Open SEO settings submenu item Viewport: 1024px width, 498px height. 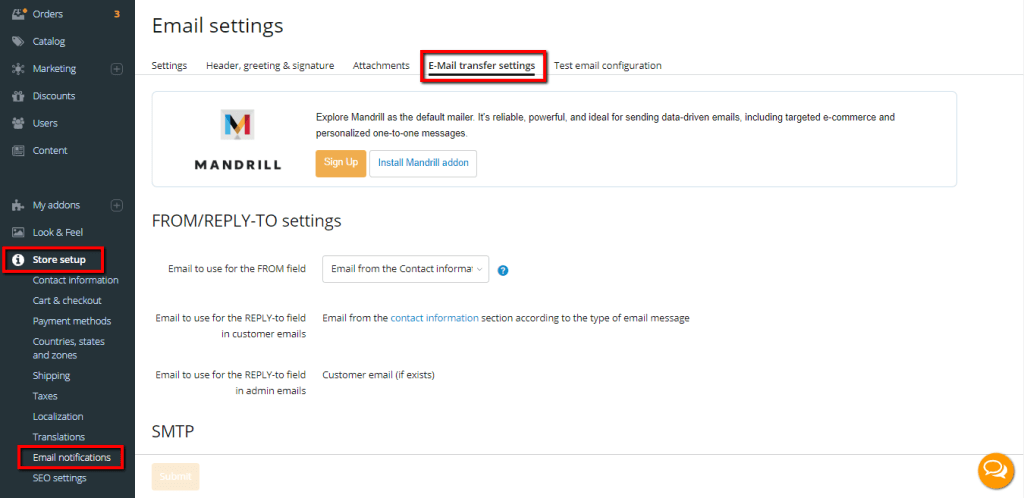[59, 478]
